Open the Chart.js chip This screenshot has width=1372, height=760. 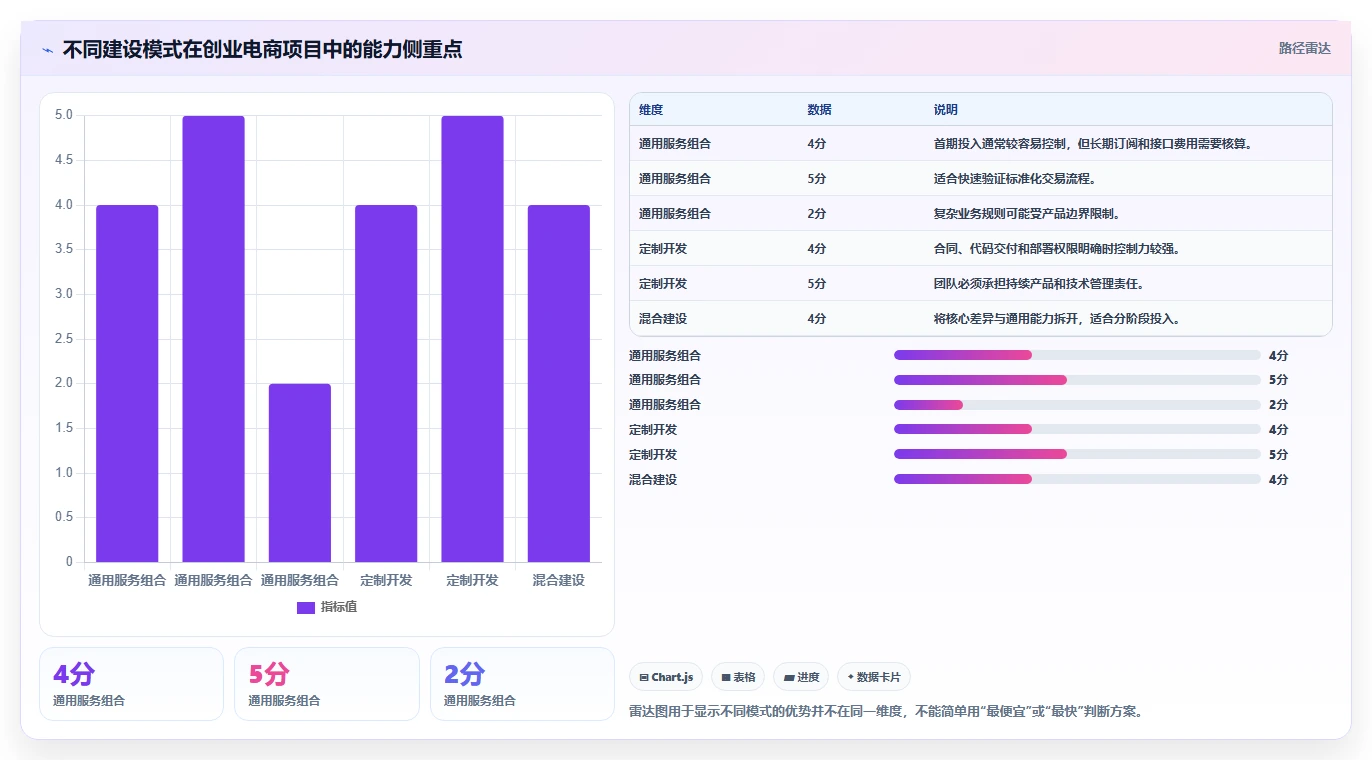click(x=666, y=677)
